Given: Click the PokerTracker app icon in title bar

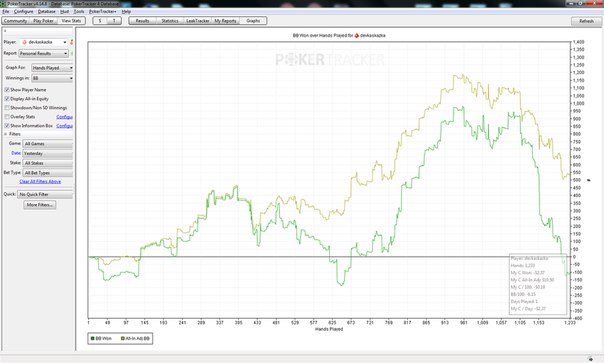Looking at the screenshot, I should coord(3,3).
